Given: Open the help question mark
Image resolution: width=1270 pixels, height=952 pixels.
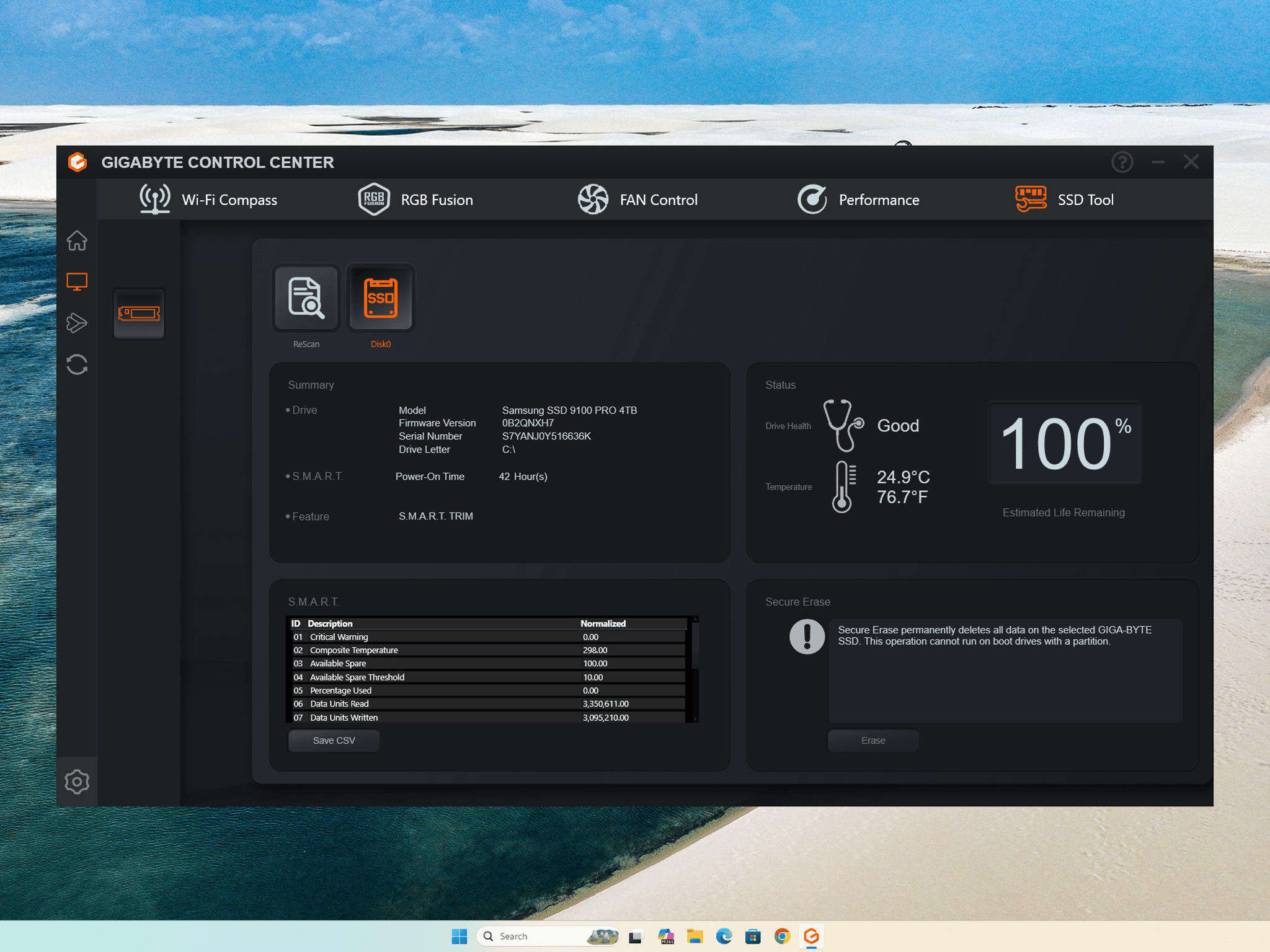Looking at the screenshot, I should pos(1122,162).
